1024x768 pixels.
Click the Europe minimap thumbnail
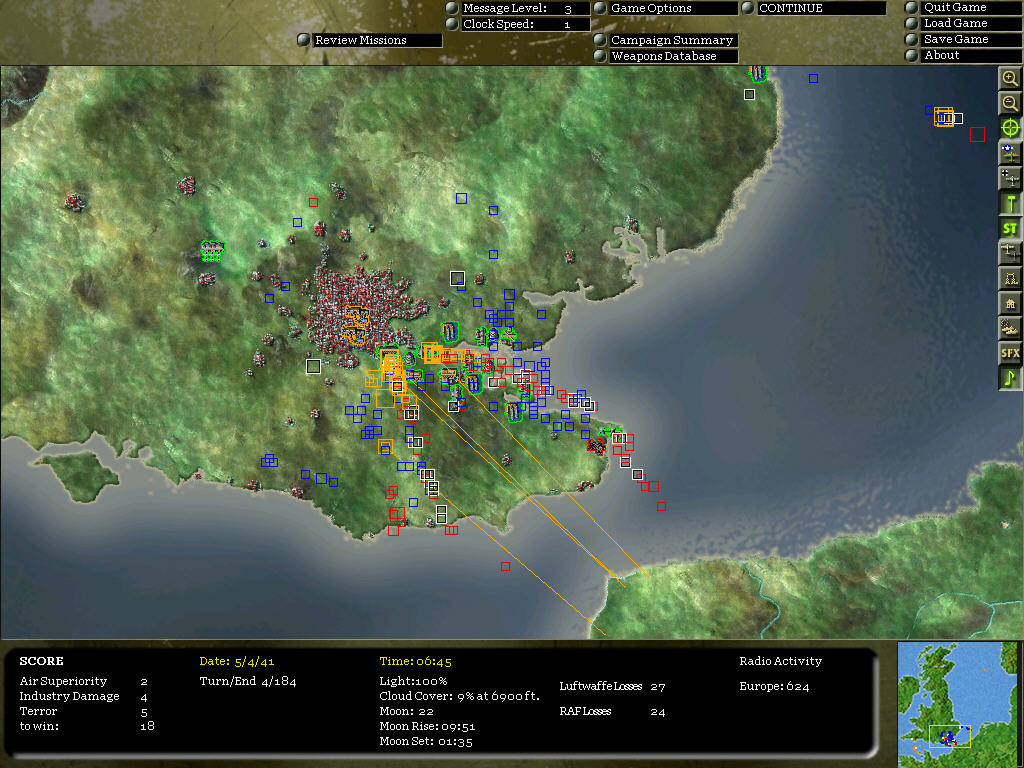pos(957,705)
